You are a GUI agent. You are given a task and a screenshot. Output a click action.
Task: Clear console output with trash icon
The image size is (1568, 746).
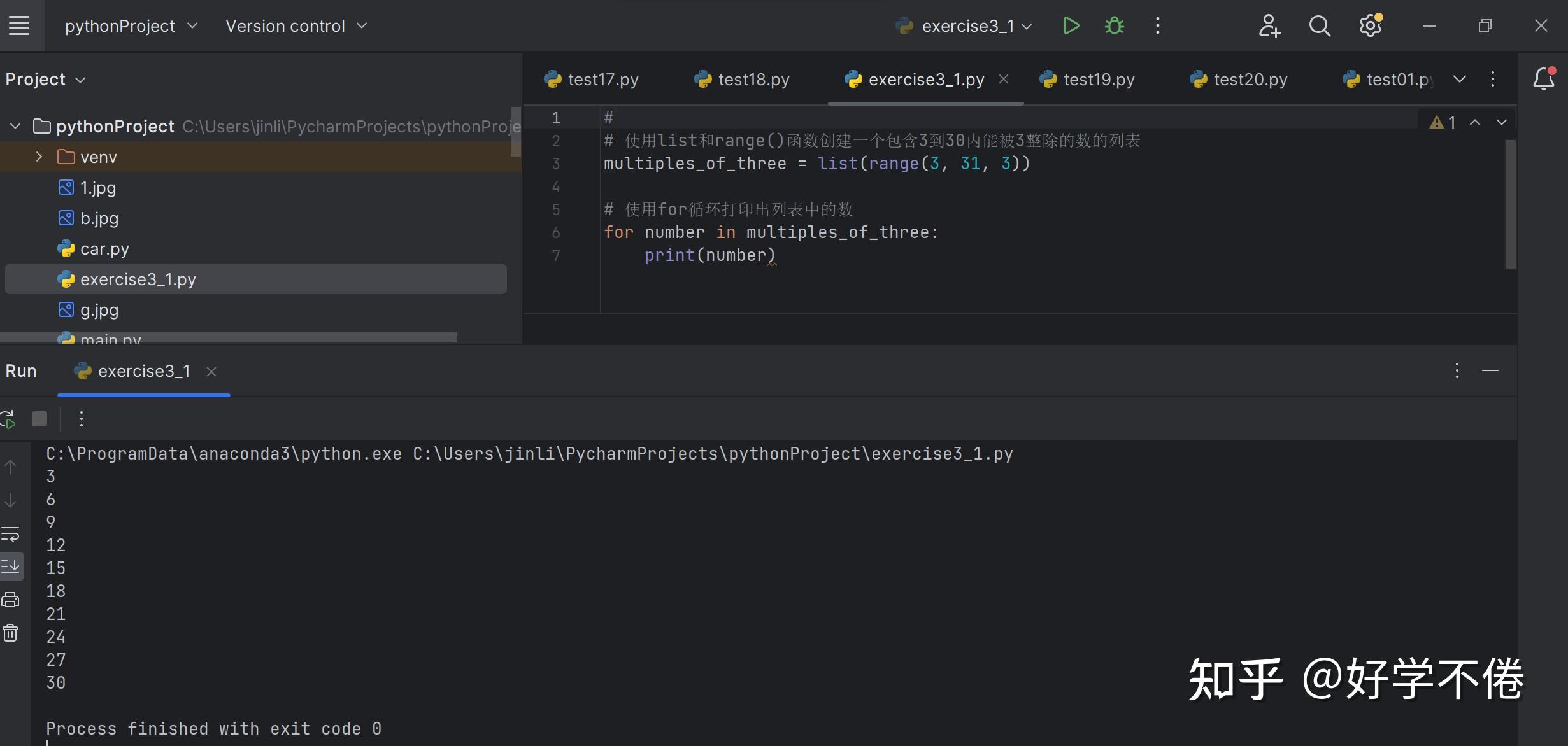(x=11, y=633)
